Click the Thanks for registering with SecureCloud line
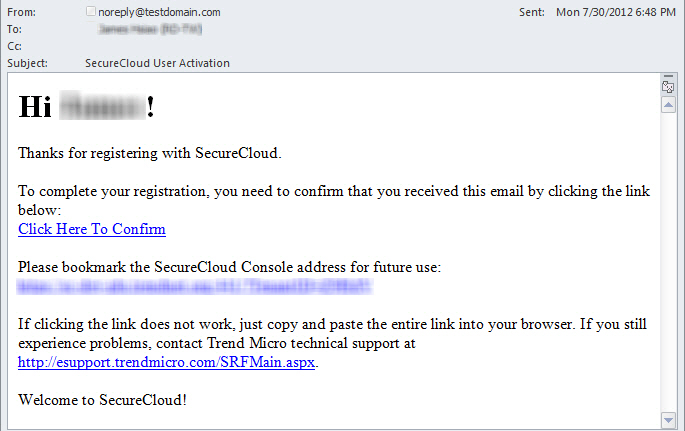The image size is (685, 431). click(x=150, y=153)
